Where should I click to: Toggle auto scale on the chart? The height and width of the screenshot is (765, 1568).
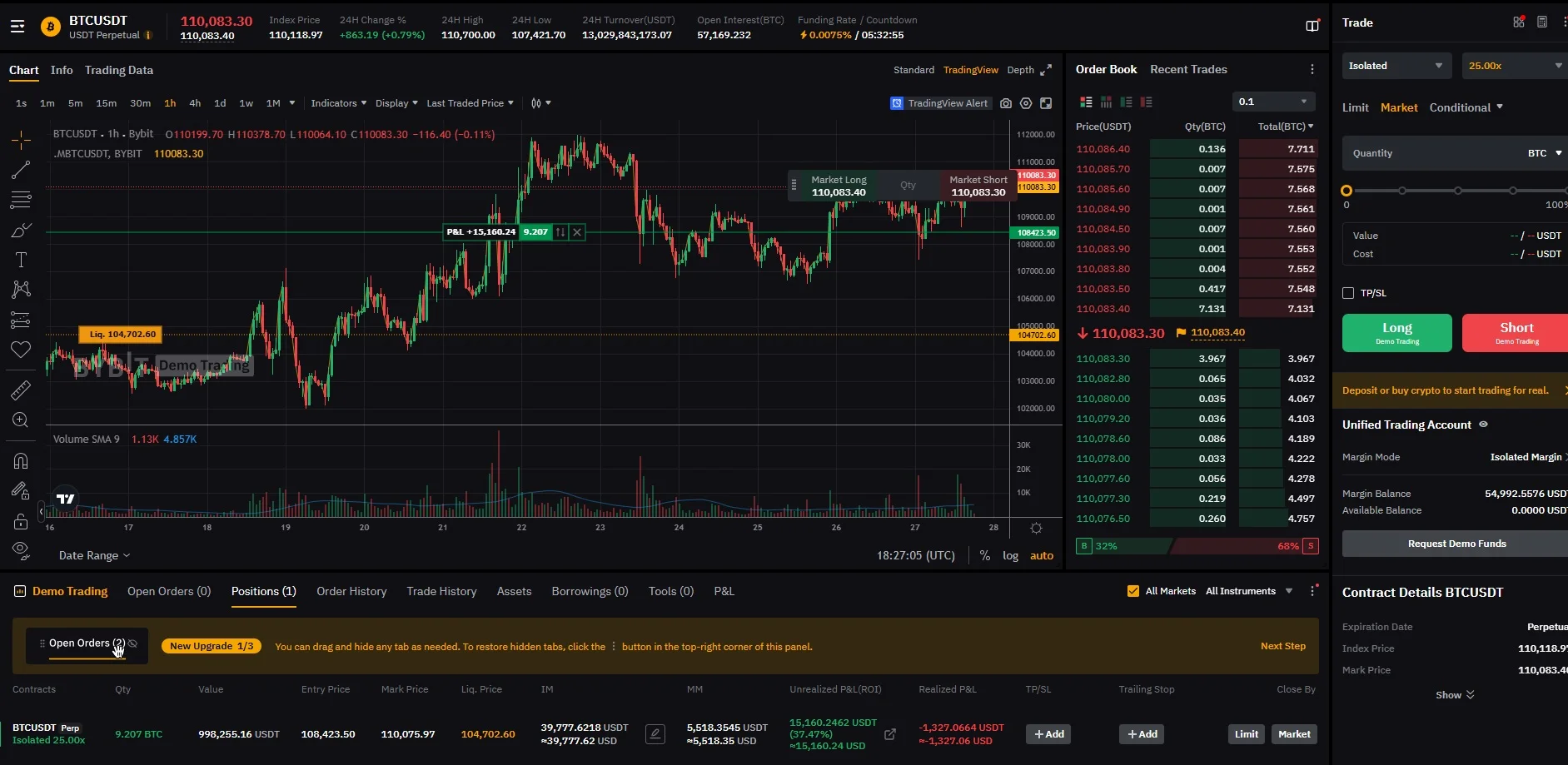[1042, 555]
